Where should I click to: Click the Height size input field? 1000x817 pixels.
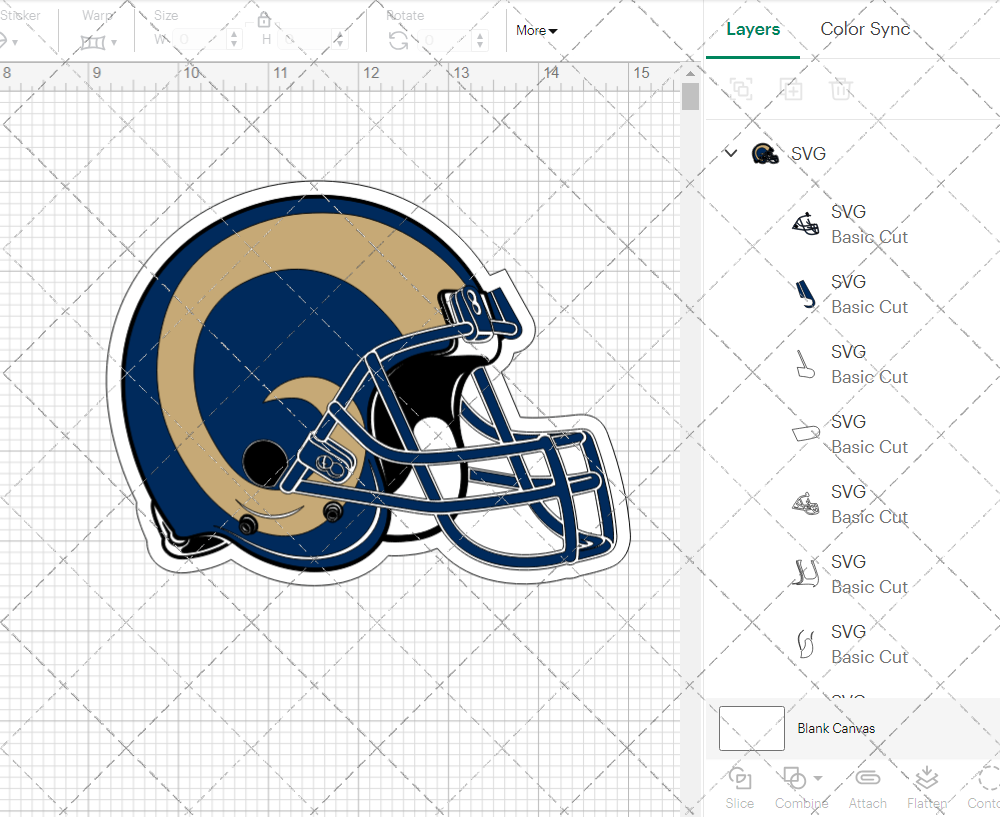coord(307,40)
